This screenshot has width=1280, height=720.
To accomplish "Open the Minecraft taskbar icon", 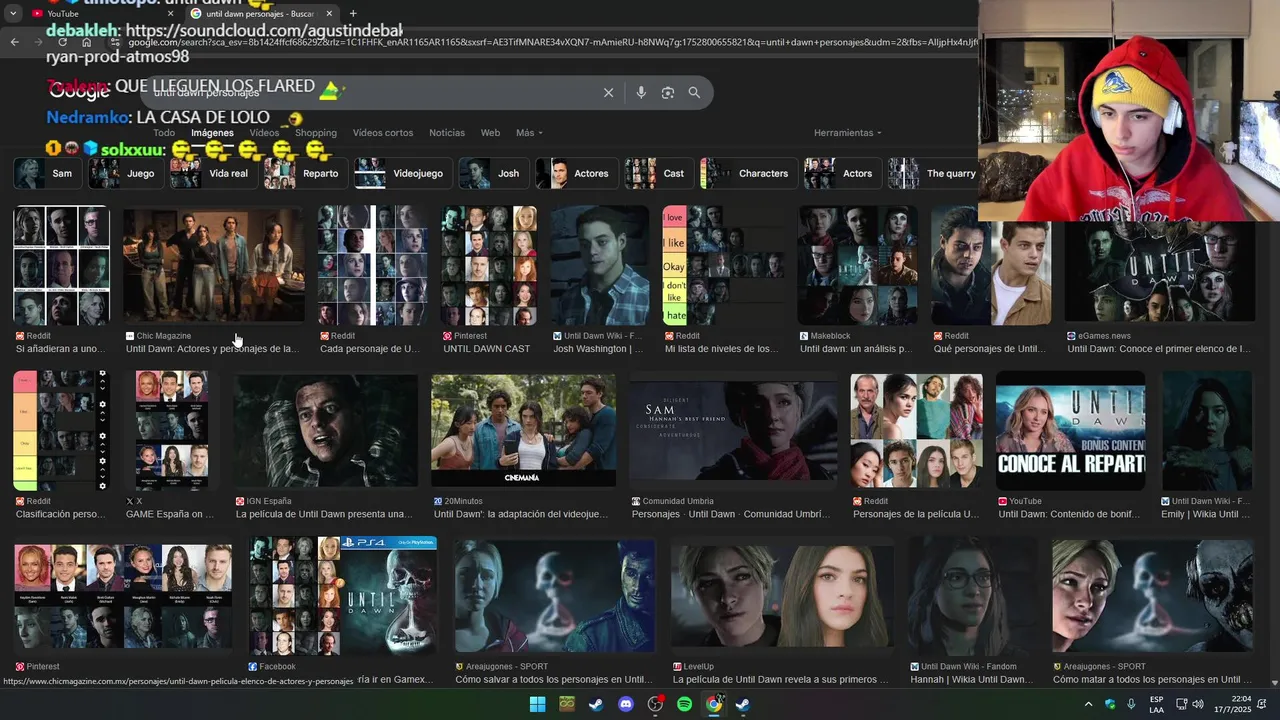I will [x=567, y=704].
